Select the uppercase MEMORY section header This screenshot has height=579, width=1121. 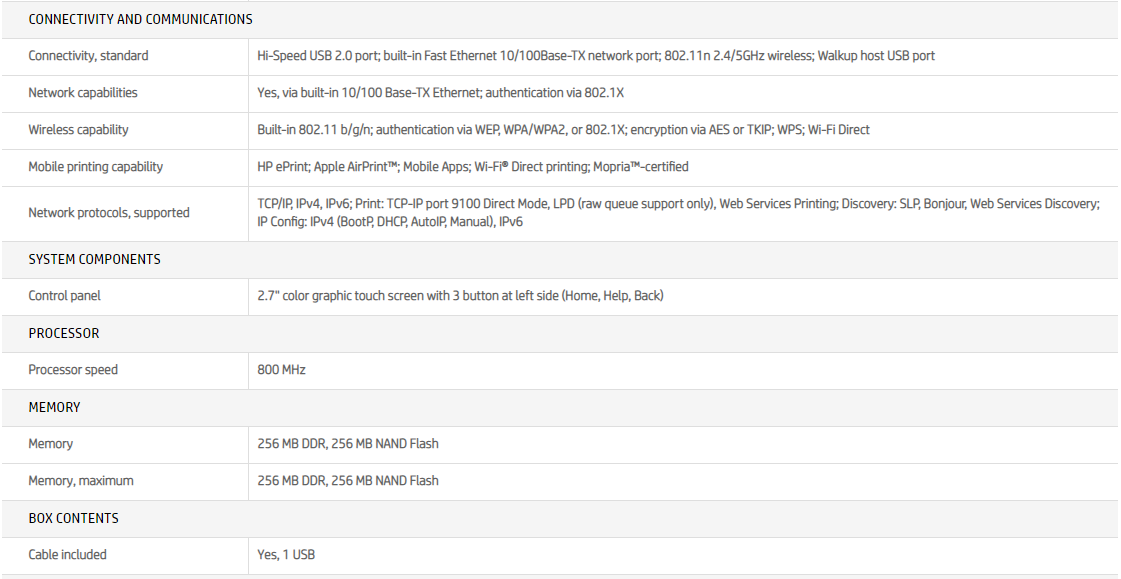click(54, 407)
